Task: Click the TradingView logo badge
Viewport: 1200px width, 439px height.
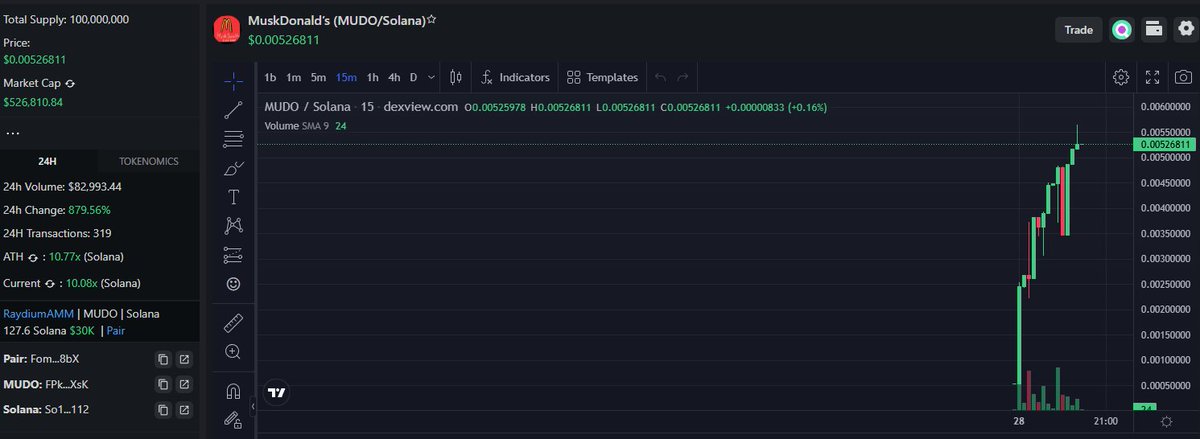Action: coord(277,393)
